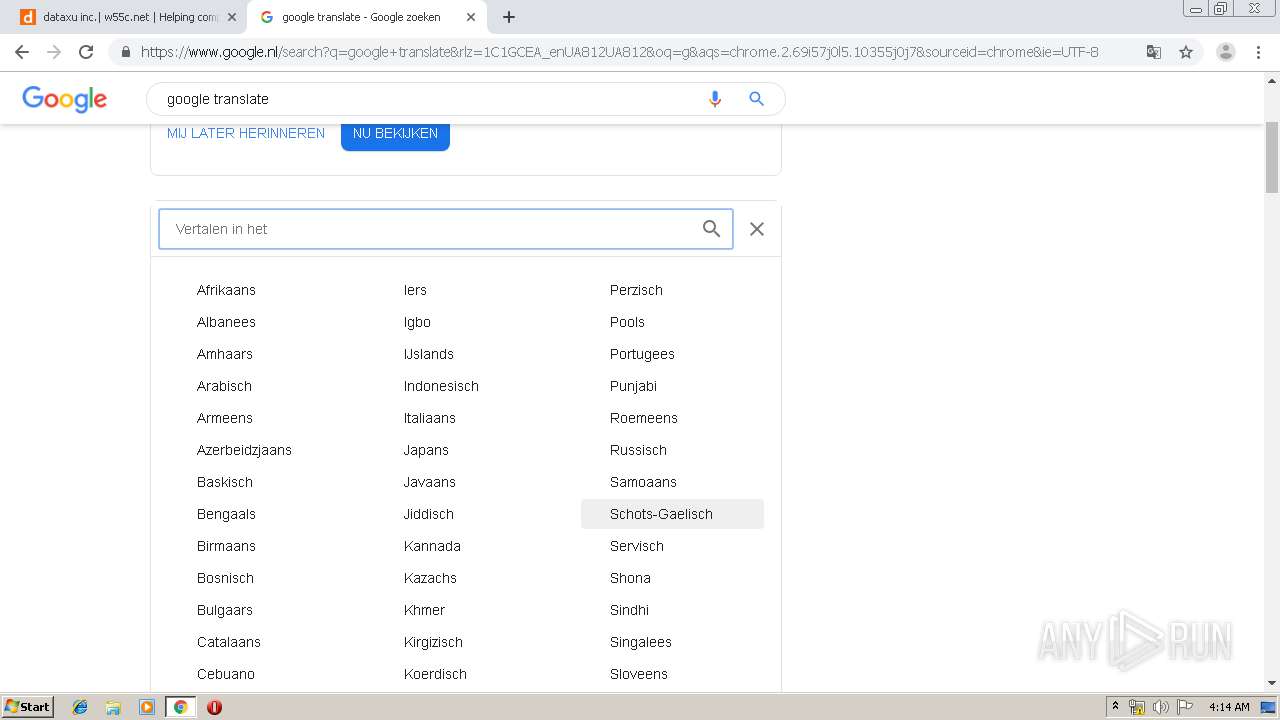
Task: Click the scrollbar down arrow
Action: click(1272, 683)
